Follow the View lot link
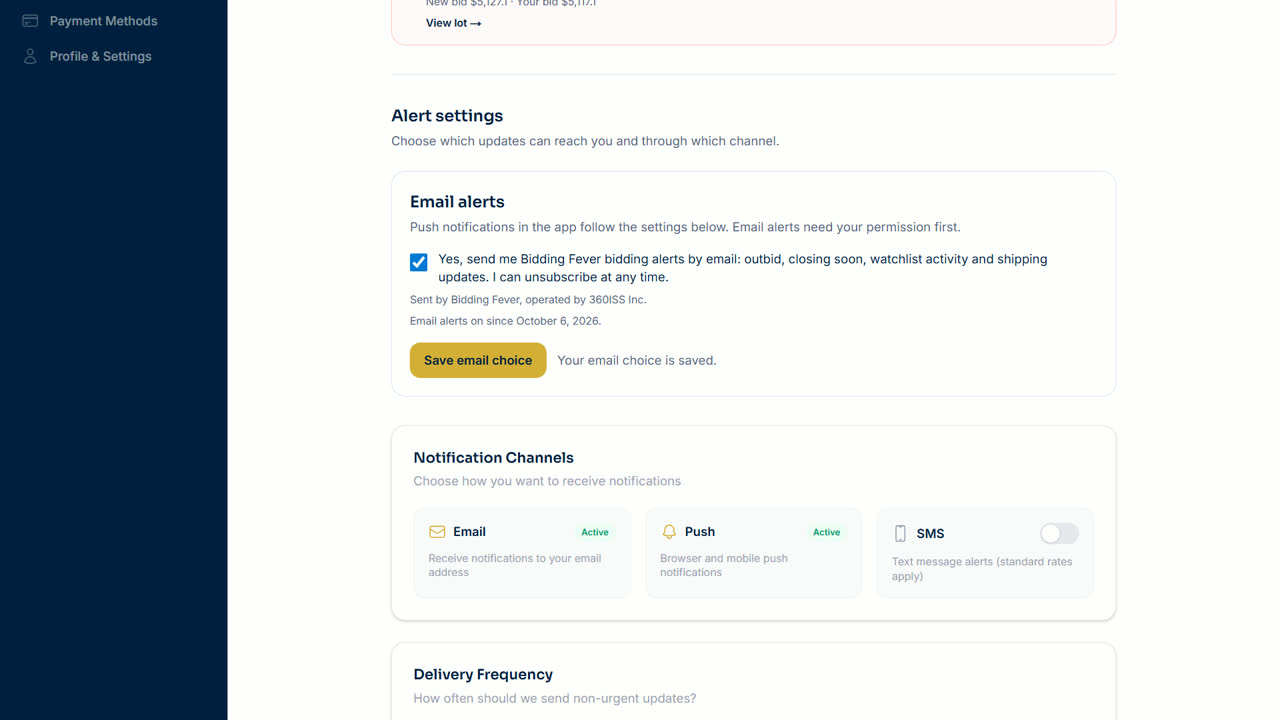1280x720 pixels. click(x=453, y=23)
